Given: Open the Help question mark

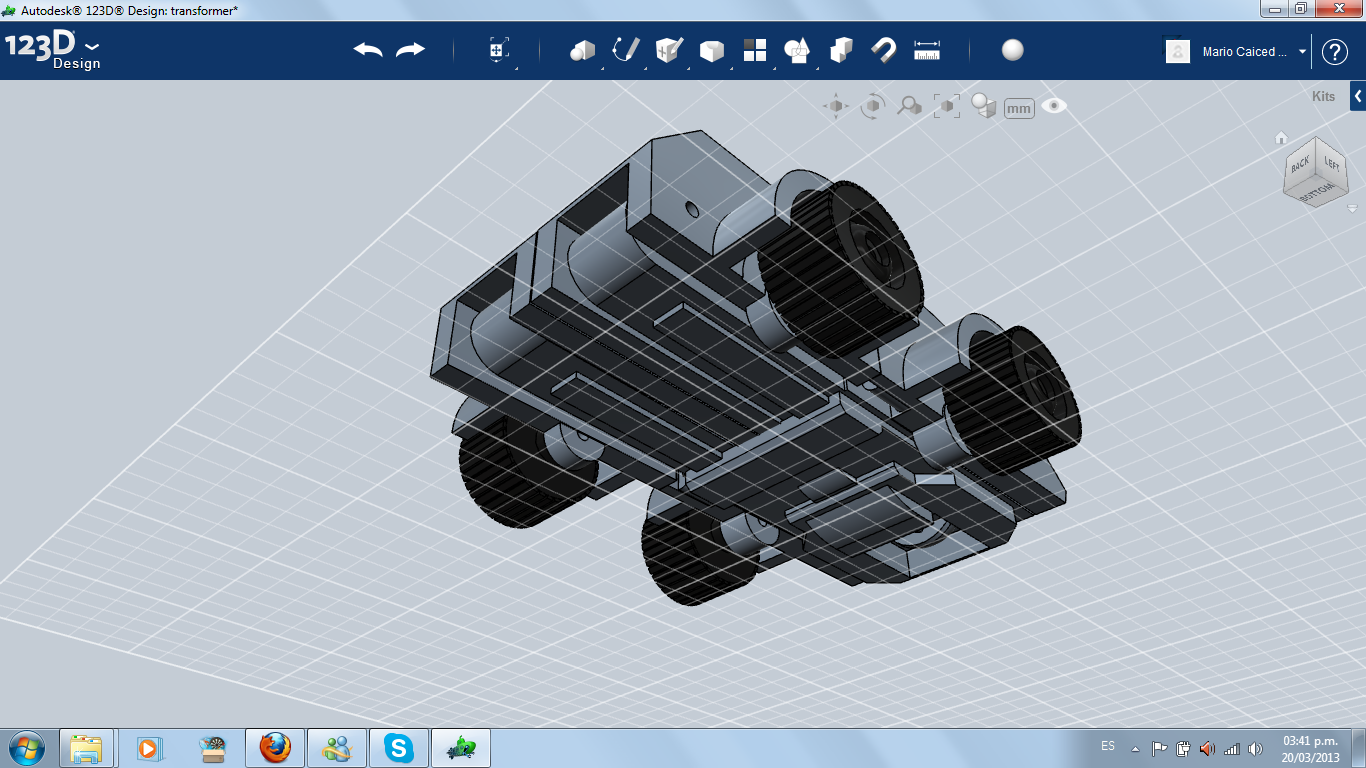Looking at the screenshot, I should [1335, 52].
